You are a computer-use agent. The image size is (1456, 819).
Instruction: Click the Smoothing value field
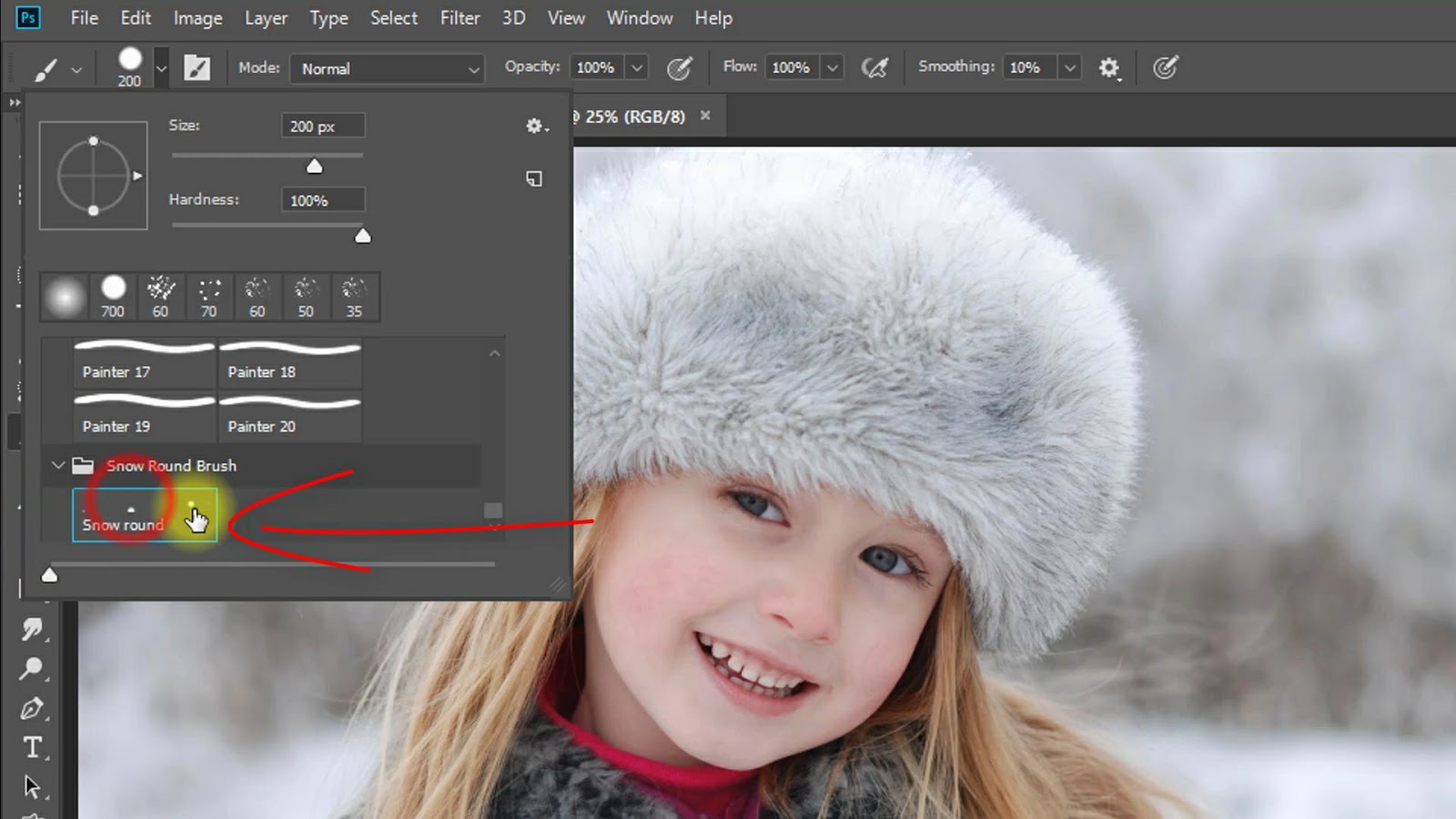click(1029, 67)
